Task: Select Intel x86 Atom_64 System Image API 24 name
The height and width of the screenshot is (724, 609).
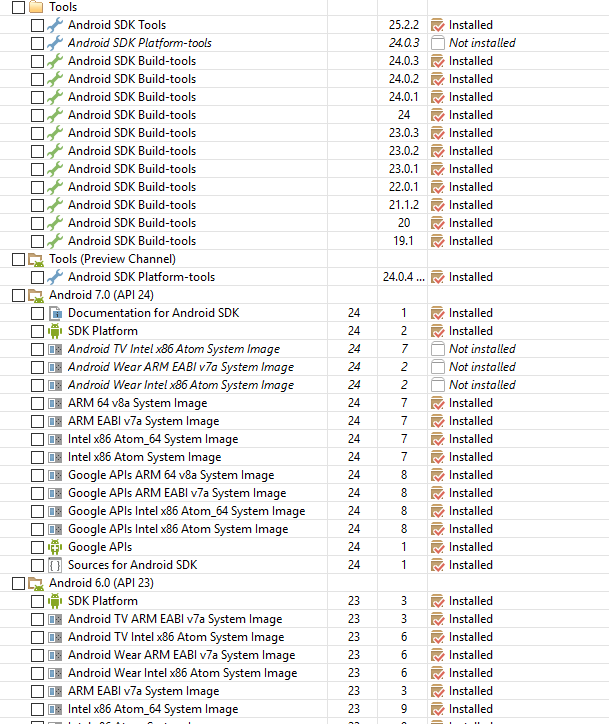Action: point(153,439)
